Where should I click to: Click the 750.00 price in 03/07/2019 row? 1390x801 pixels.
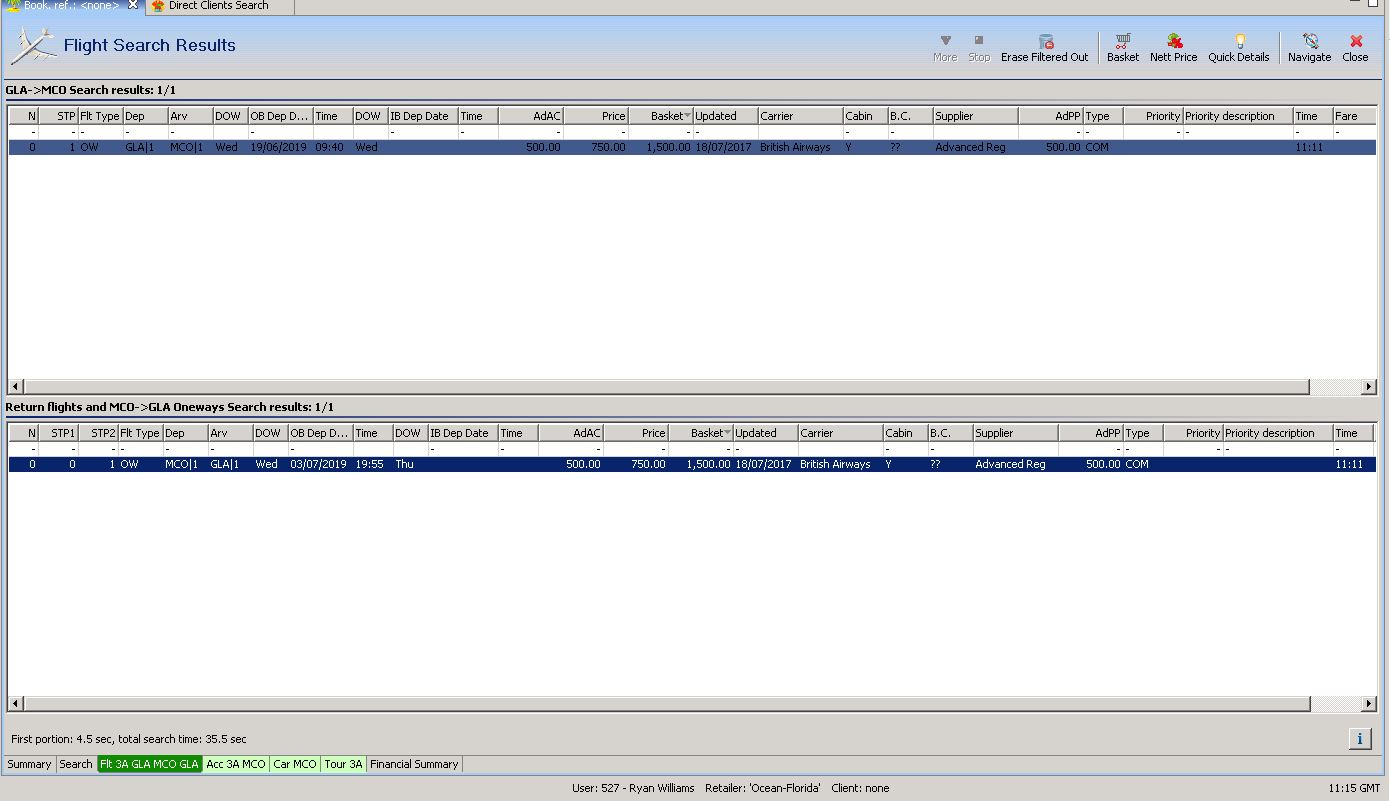pyautogui.click(x=636, y=464)
